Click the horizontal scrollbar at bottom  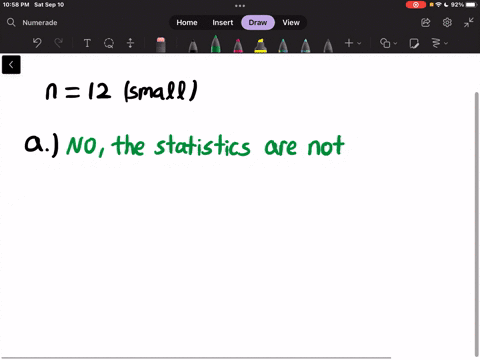click(x=196, y=358)
